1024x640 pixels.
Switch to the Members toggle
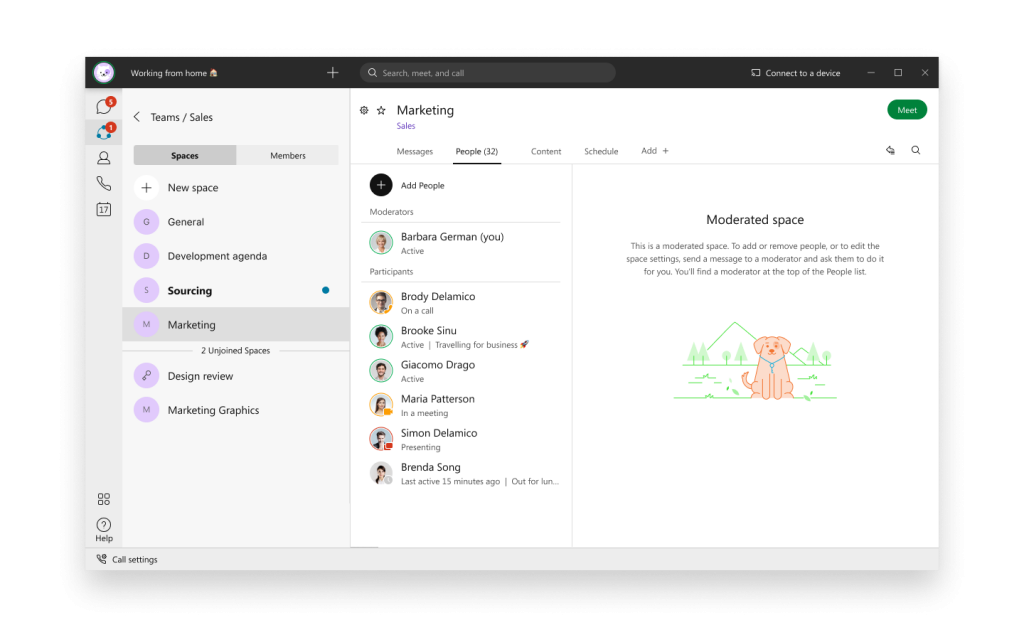click(288, 156)
